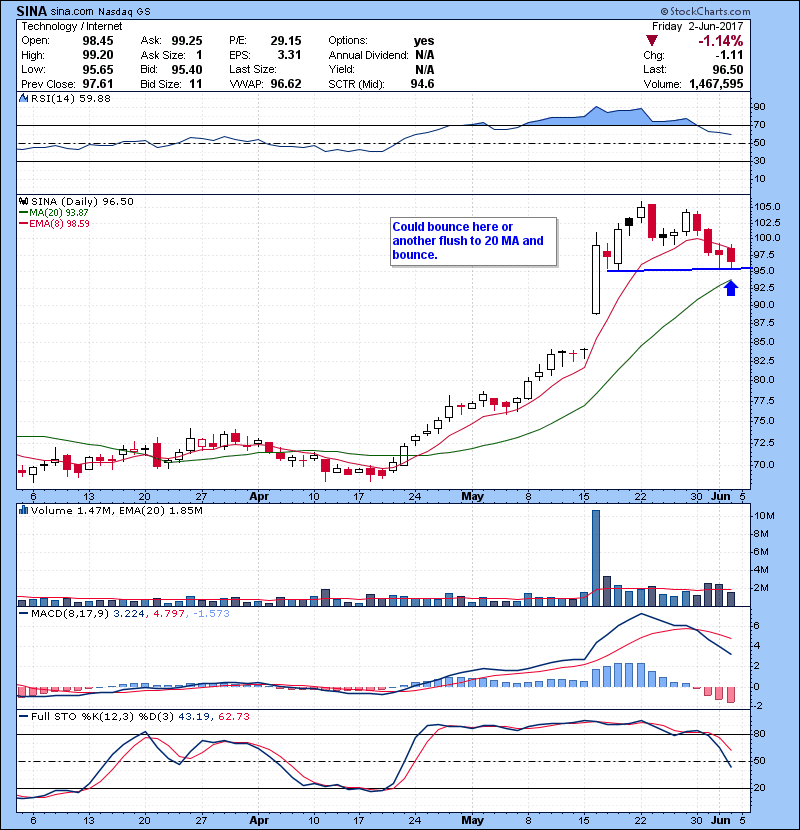
Task: Click the Options value 'yes'
Action: [424, 41]
